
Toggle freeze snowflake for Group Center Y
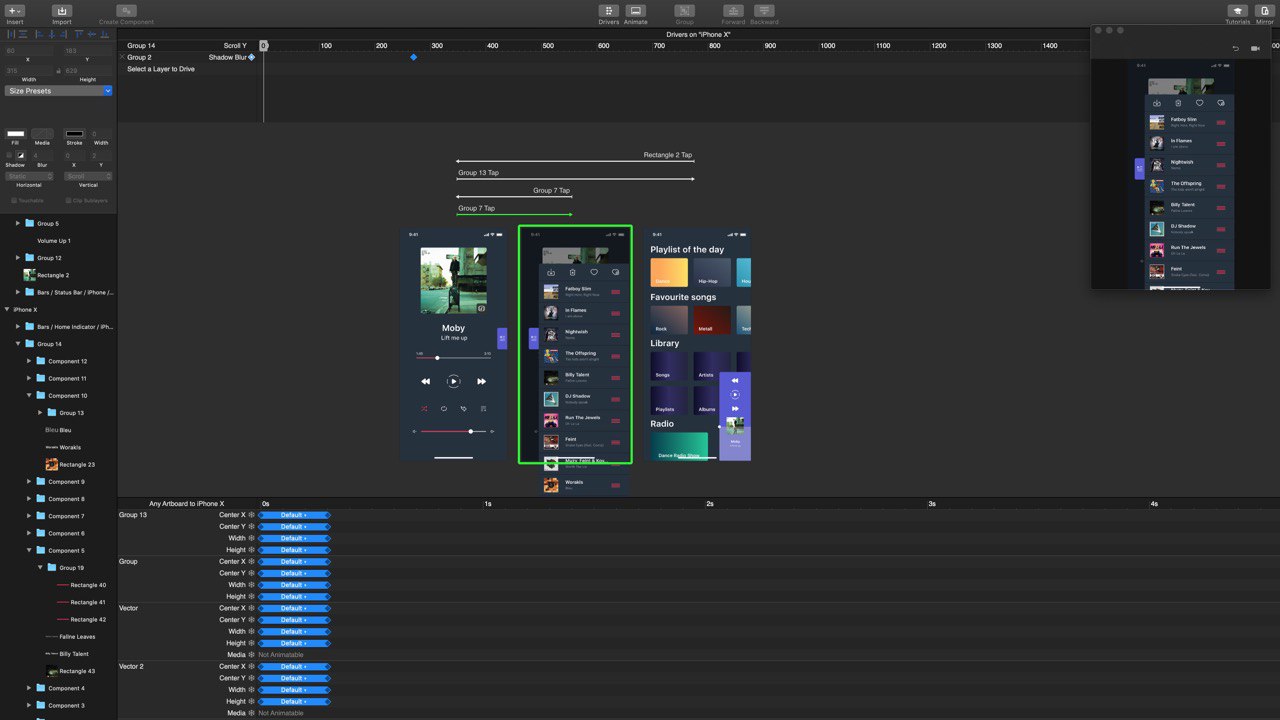coord(252,573)
